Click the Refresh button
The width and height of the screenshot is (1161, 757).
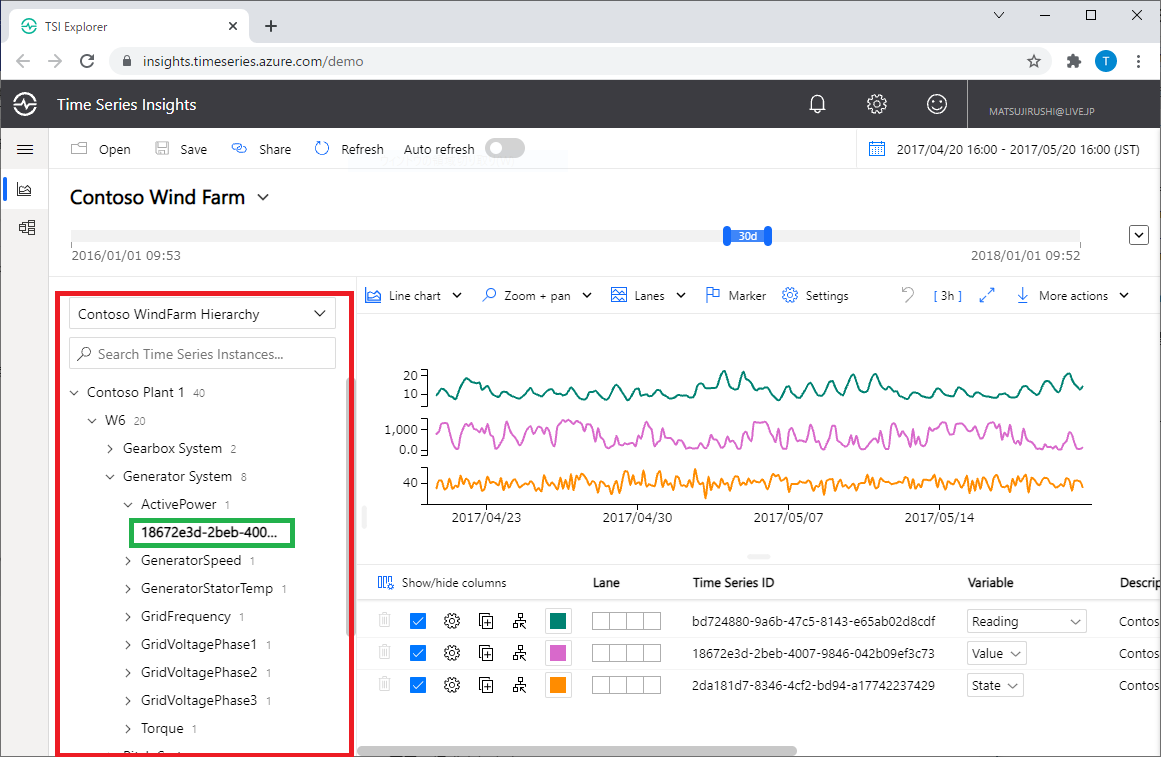(349, 149)
